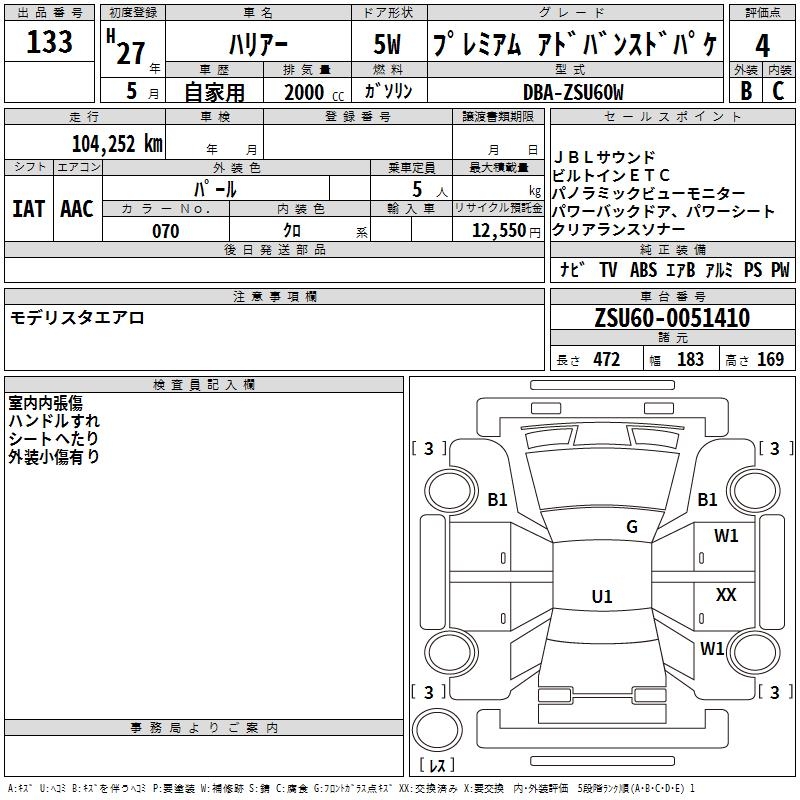Screen dimensions: 800x800
Task: Select the interior color クロ
Action: [292, 231]
